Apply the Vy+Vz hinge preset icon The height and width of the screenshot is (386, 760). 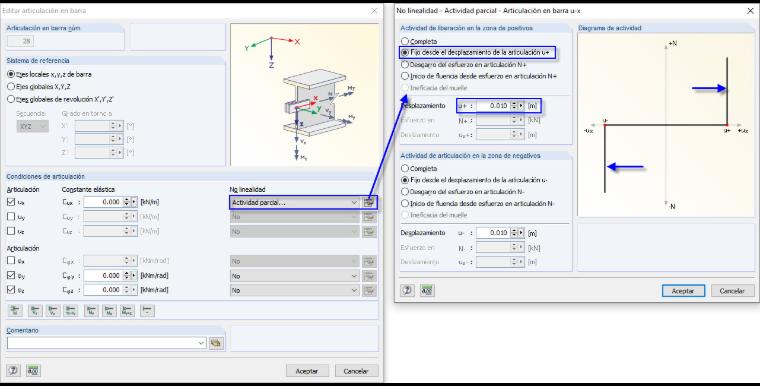tap(71, 310)
